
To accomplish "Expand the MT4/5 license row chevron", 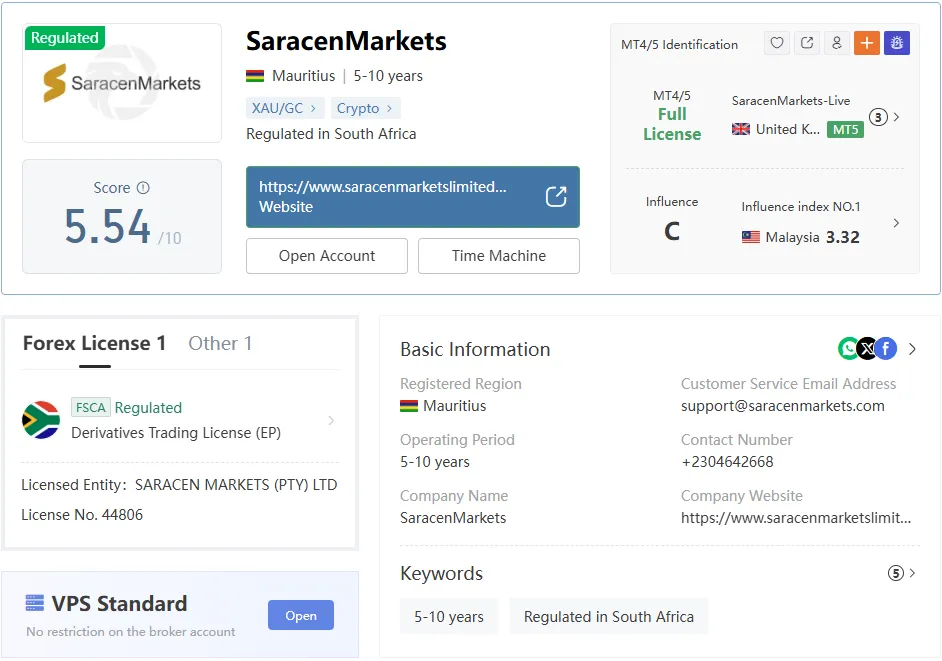I will [x=896, y=117].
